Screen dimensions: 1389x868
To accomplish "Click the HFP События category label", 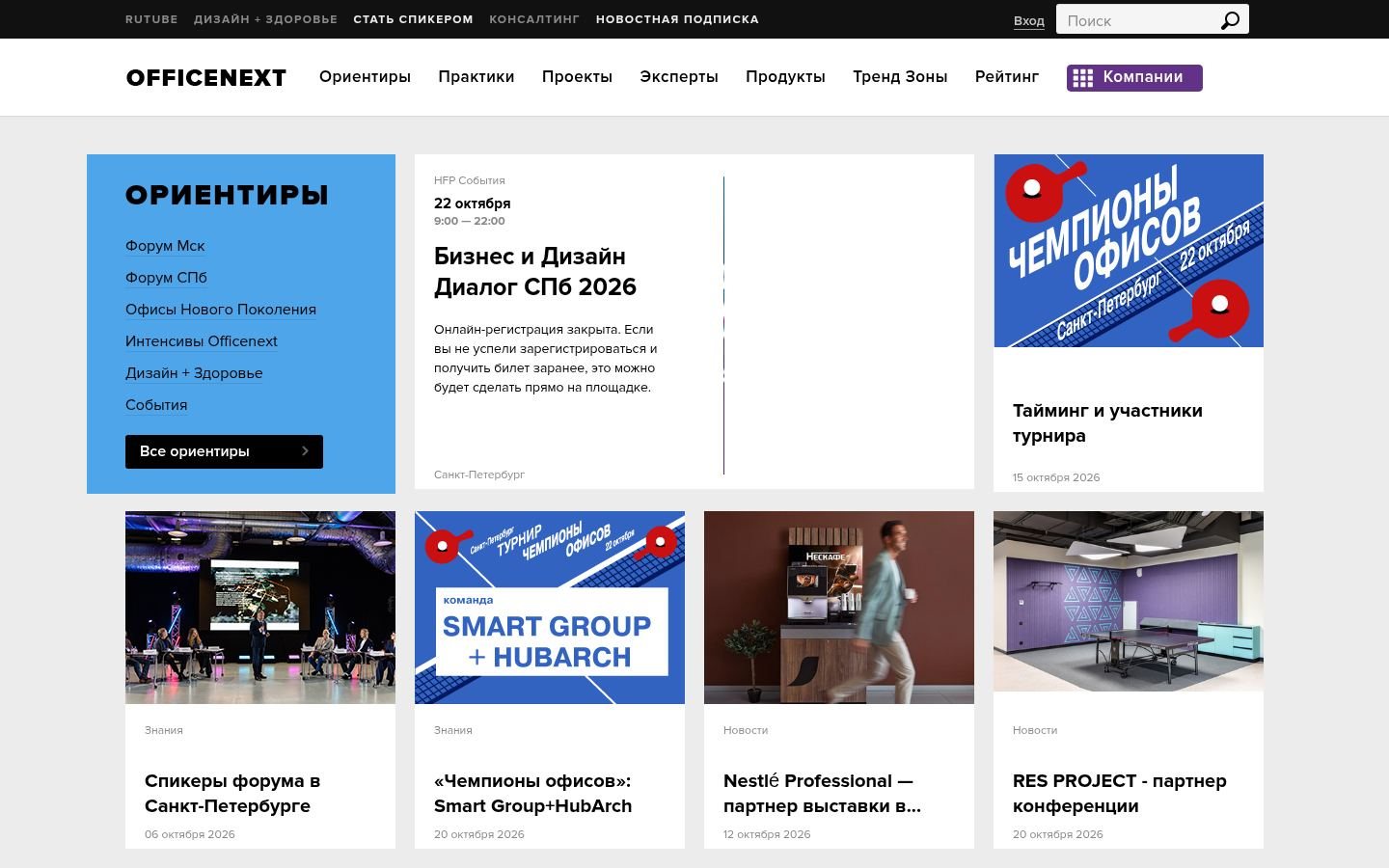I will click(x=470, y=180).
